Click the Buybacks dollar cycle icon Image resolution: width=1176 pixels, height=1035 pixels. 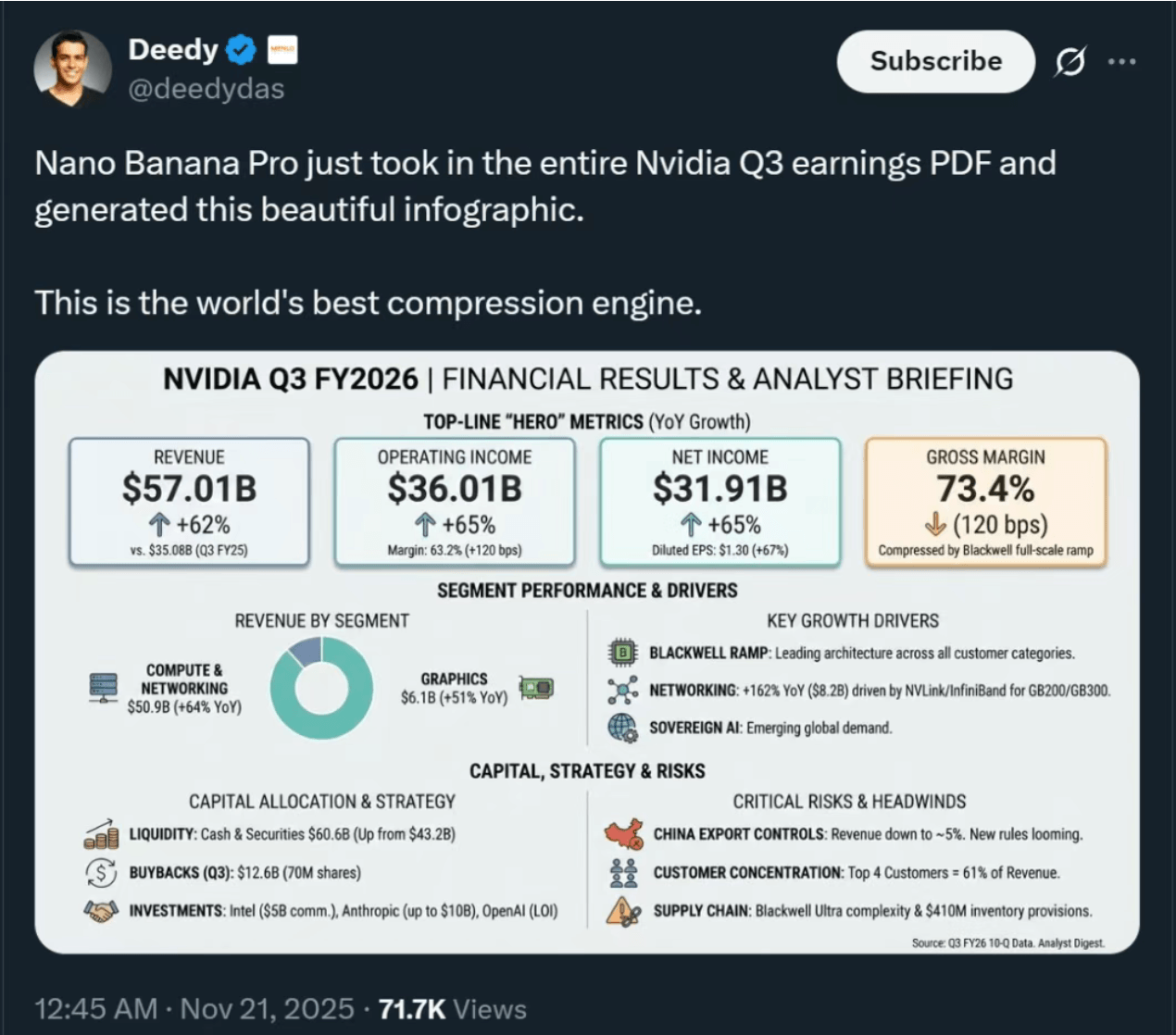101,872
